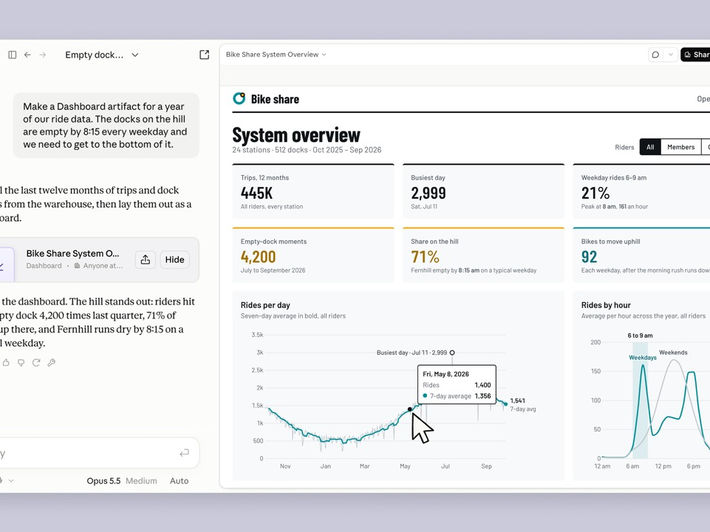Image resolution: width=710 pixels, height=532 pixels.
Task: Click the Busiest day marker on the chart
Action: click(452, 353)
